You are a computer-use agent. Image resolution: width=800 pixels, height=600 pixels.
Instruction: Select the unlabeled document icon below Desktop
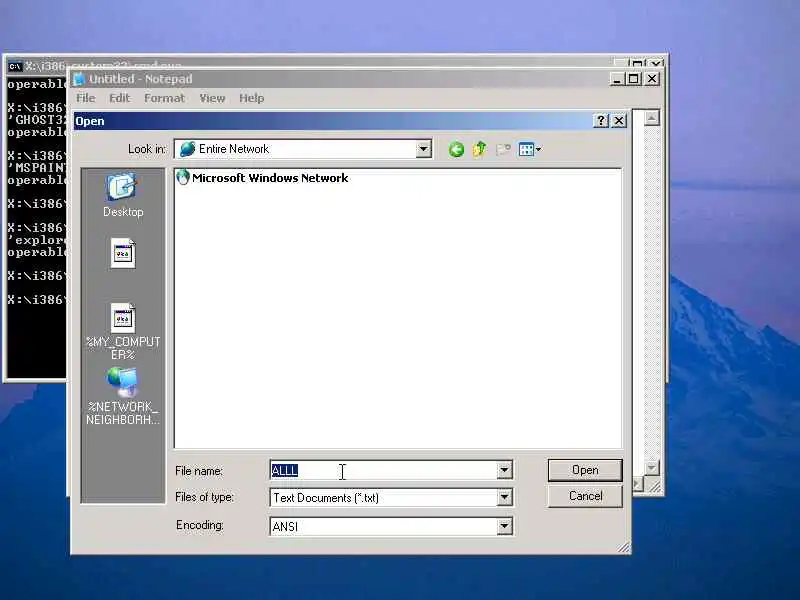[123, 254]
